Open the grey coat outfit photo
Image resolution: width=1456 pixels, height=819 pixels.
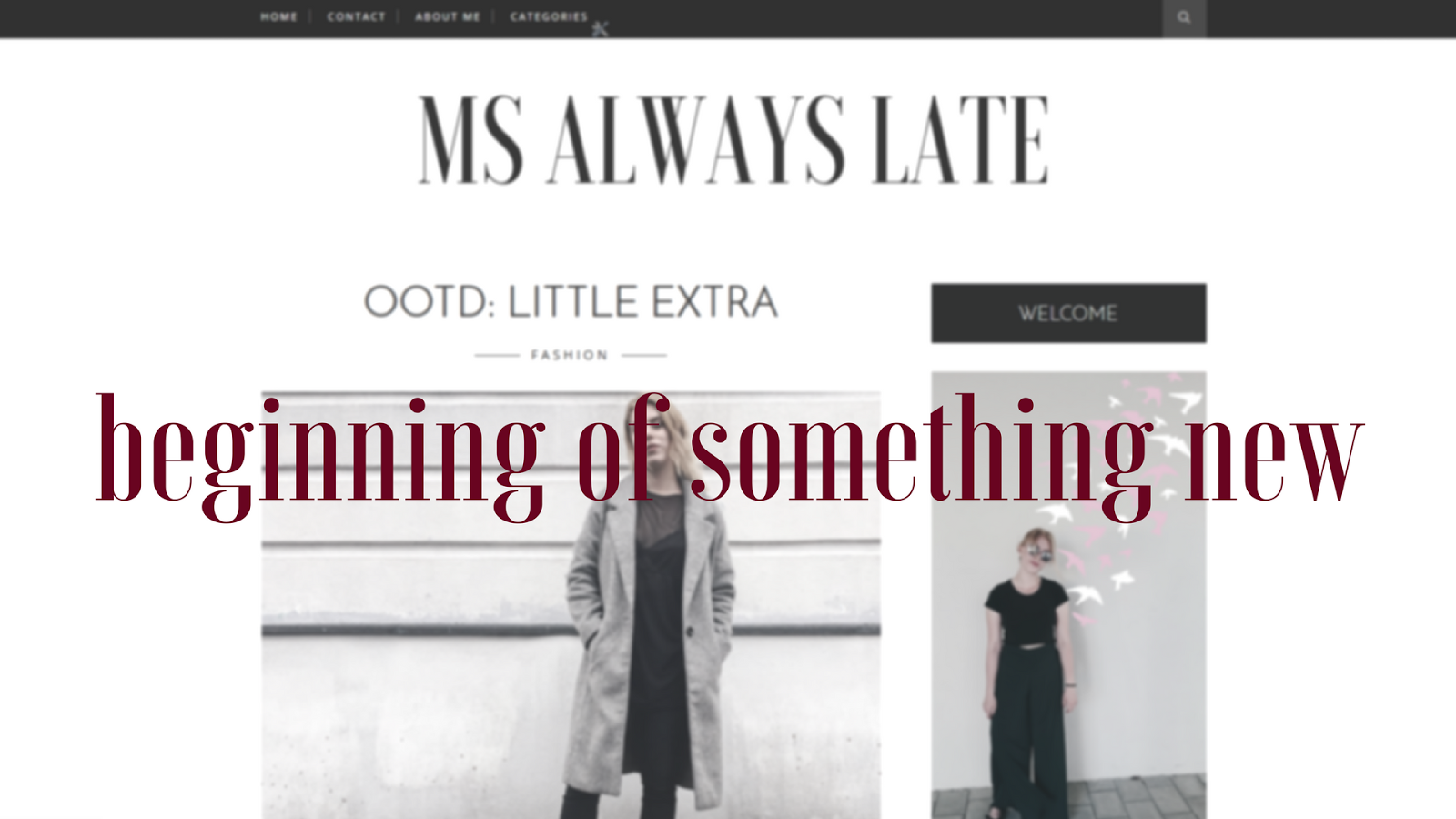click(571, 605)
